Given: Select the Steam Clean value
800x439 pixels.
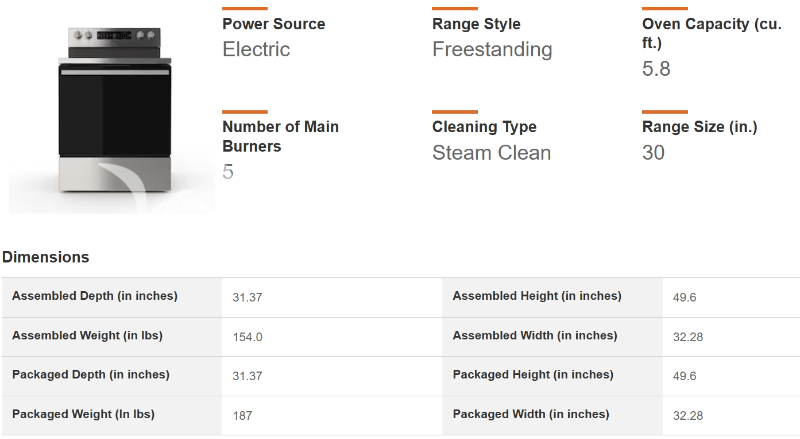Looking at the screenshot, I should 491,153.
